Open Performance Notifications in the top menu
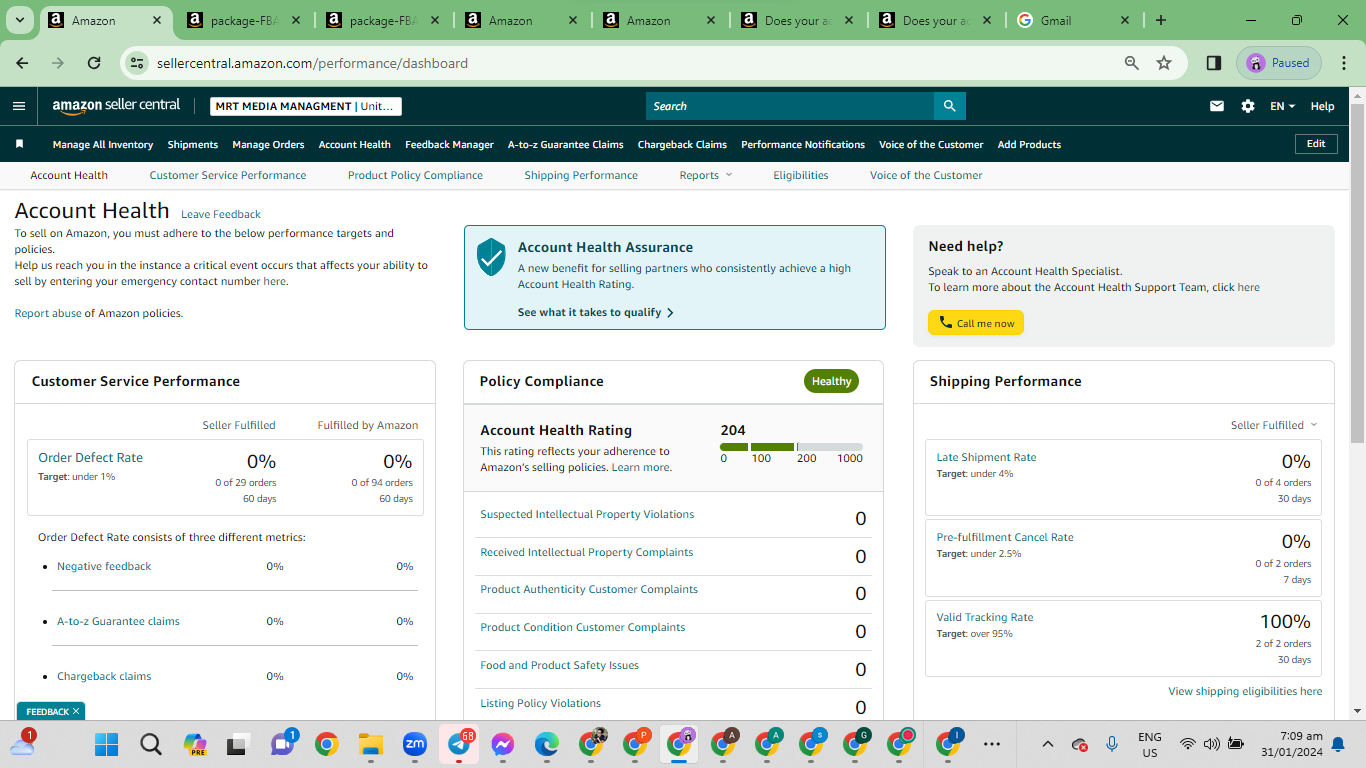 point(803,144)
